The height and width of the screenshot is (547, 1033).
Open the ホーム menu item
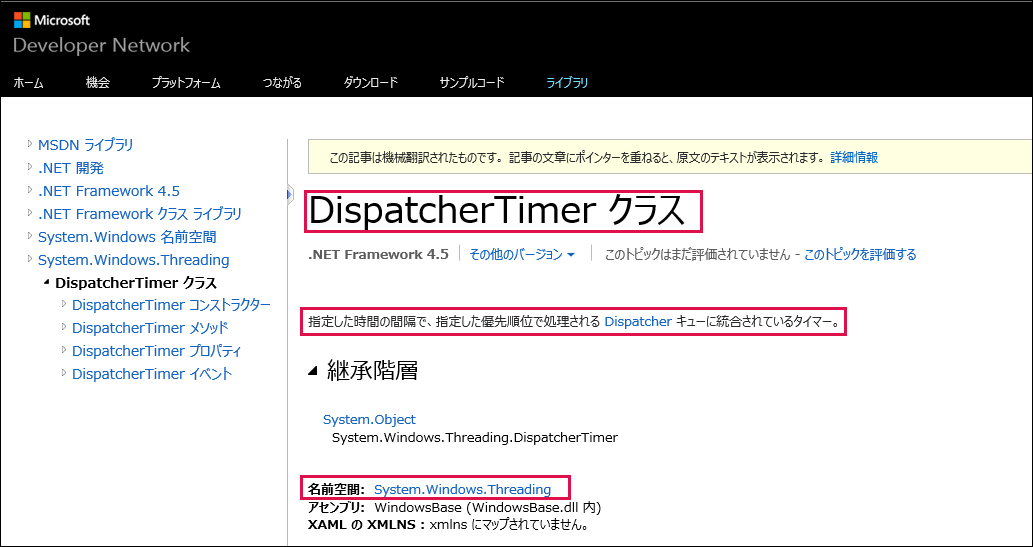tap(28, 83)
